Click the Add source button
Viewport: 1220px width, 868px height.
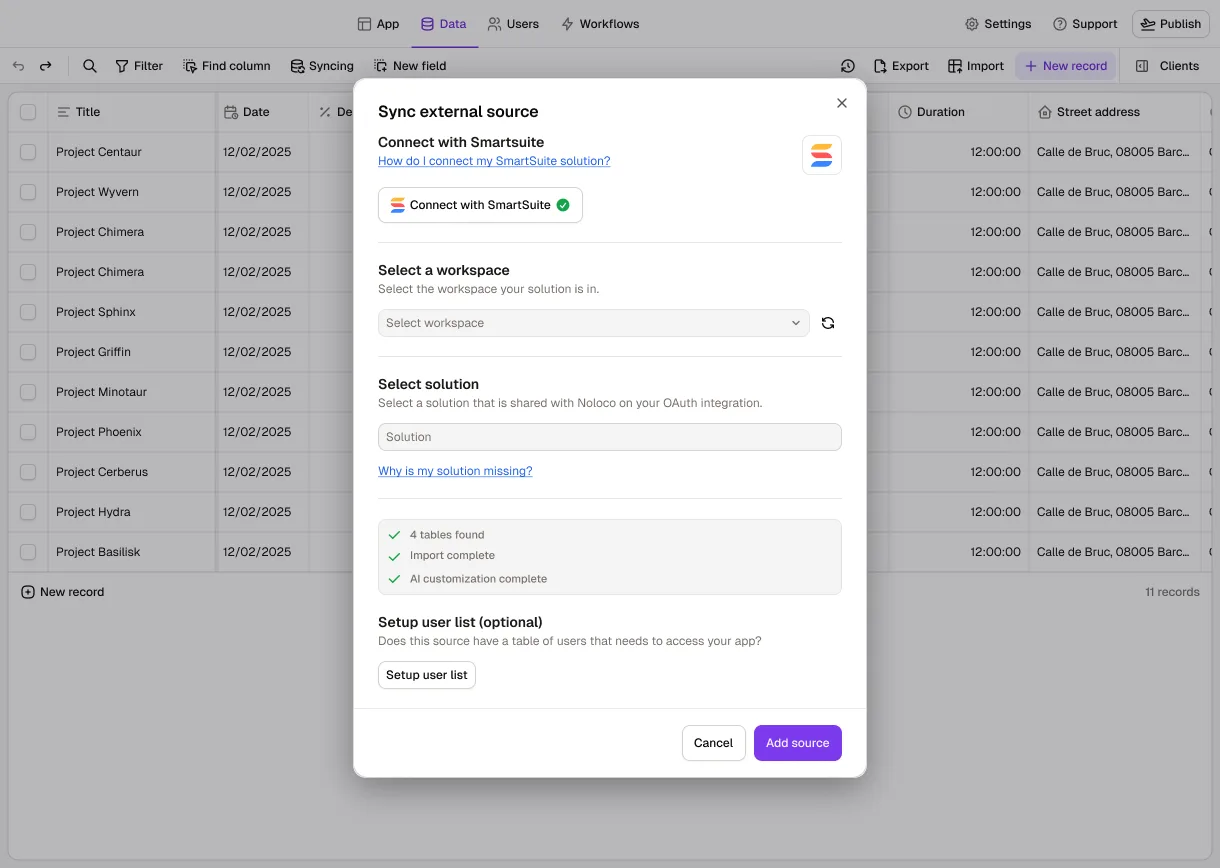pos(798,743)
